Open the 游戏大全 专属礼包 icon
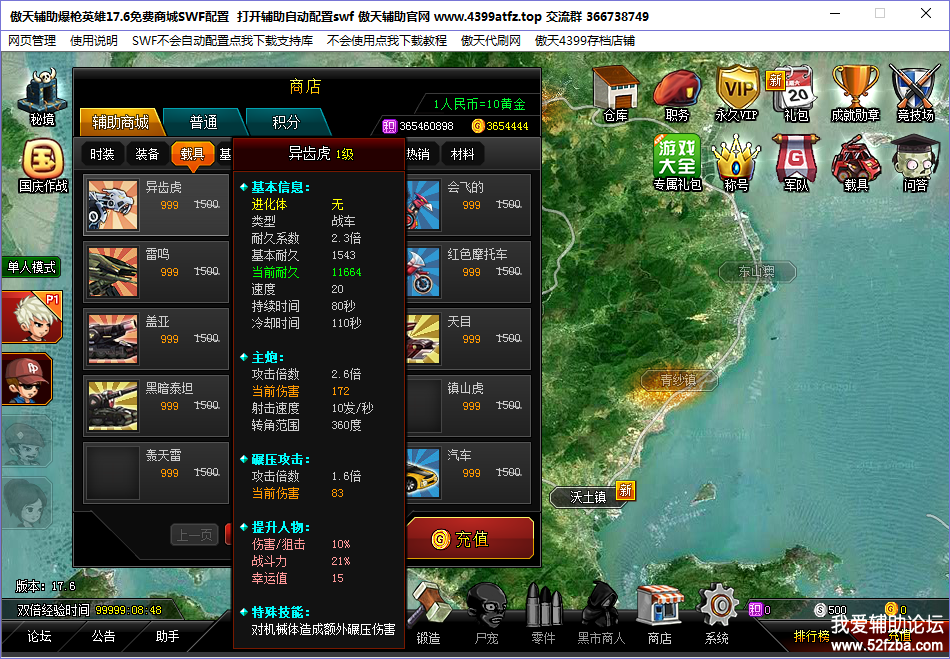This screenshot has height=659, width=950. [x=677, y=162]
